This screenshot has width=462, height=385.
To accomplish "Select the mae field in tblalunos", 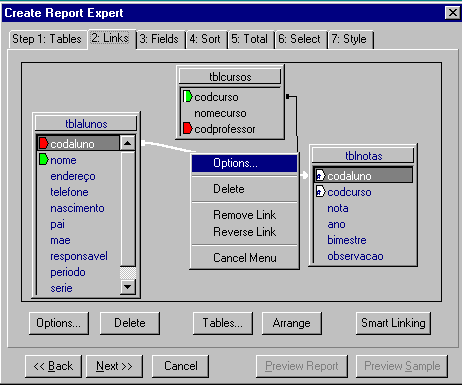I will point(60,240).
